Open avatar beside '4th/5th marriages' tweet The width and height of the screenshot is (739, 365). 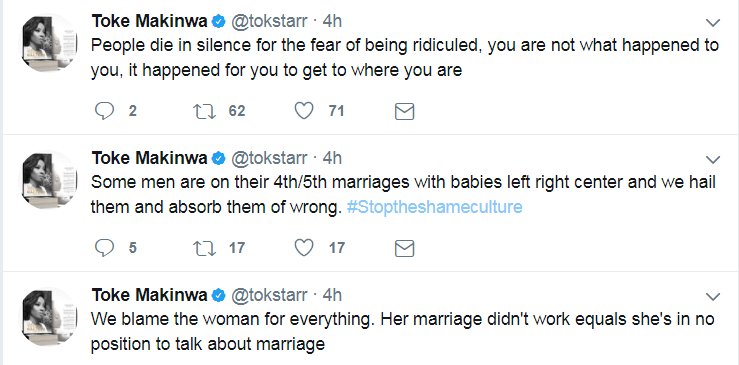[x=49, y=180]
